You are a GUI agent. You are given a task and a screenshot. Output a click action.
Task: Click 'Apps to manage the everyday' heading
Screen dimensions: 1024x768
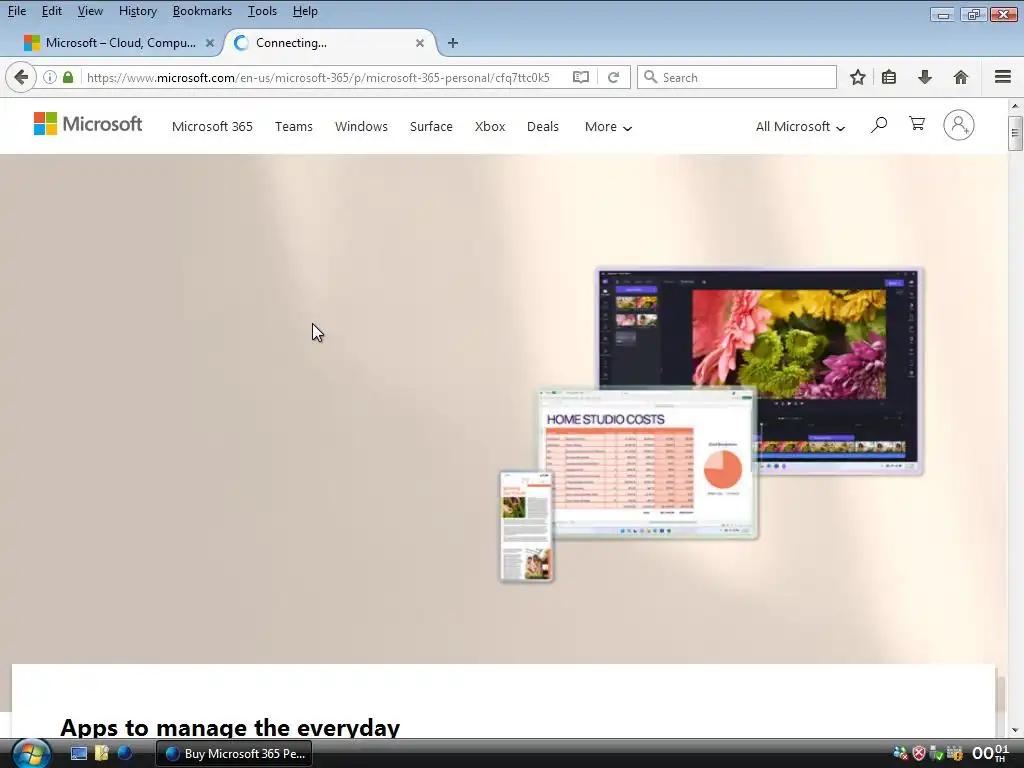[x=230, y=728]
